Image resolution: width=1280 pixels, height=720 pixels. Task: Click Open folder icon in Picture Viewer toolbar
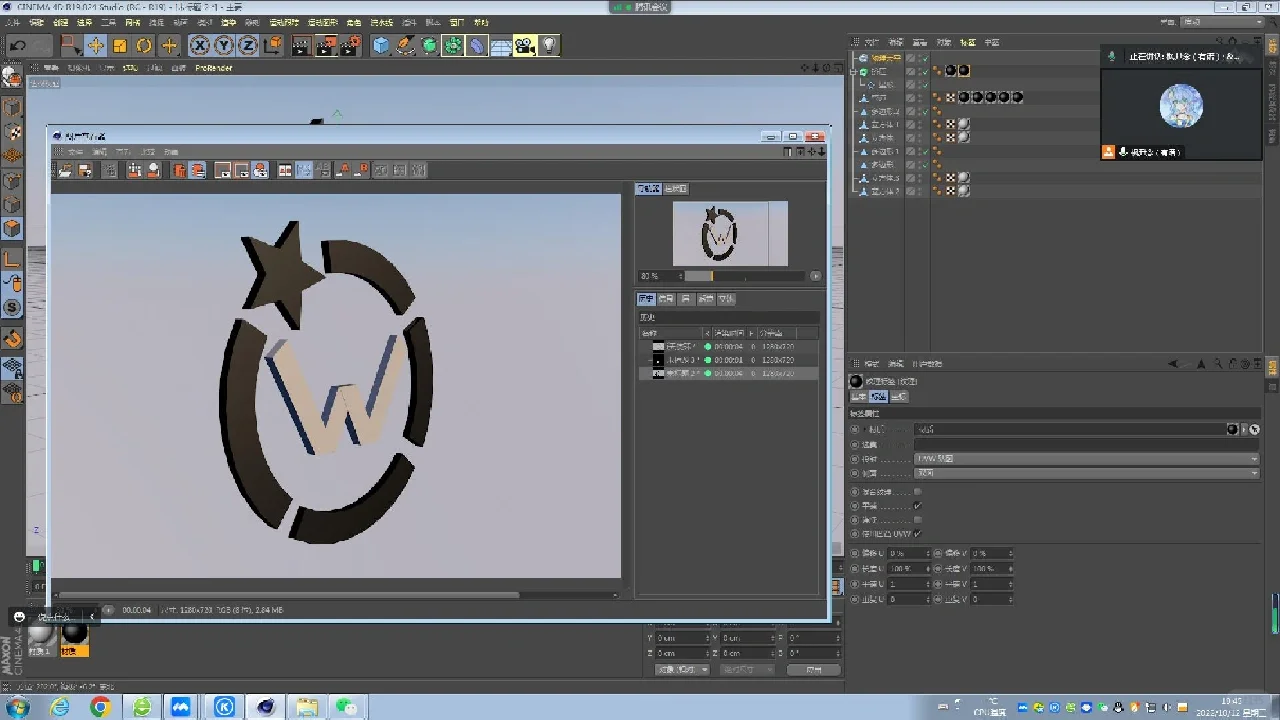tap(65, 171)
